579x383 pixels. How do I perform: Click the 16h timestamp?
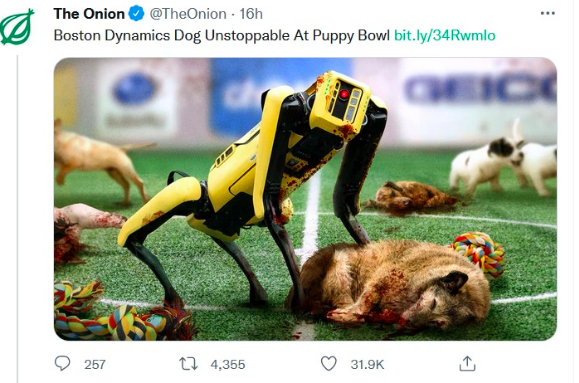tap(251, 14)
